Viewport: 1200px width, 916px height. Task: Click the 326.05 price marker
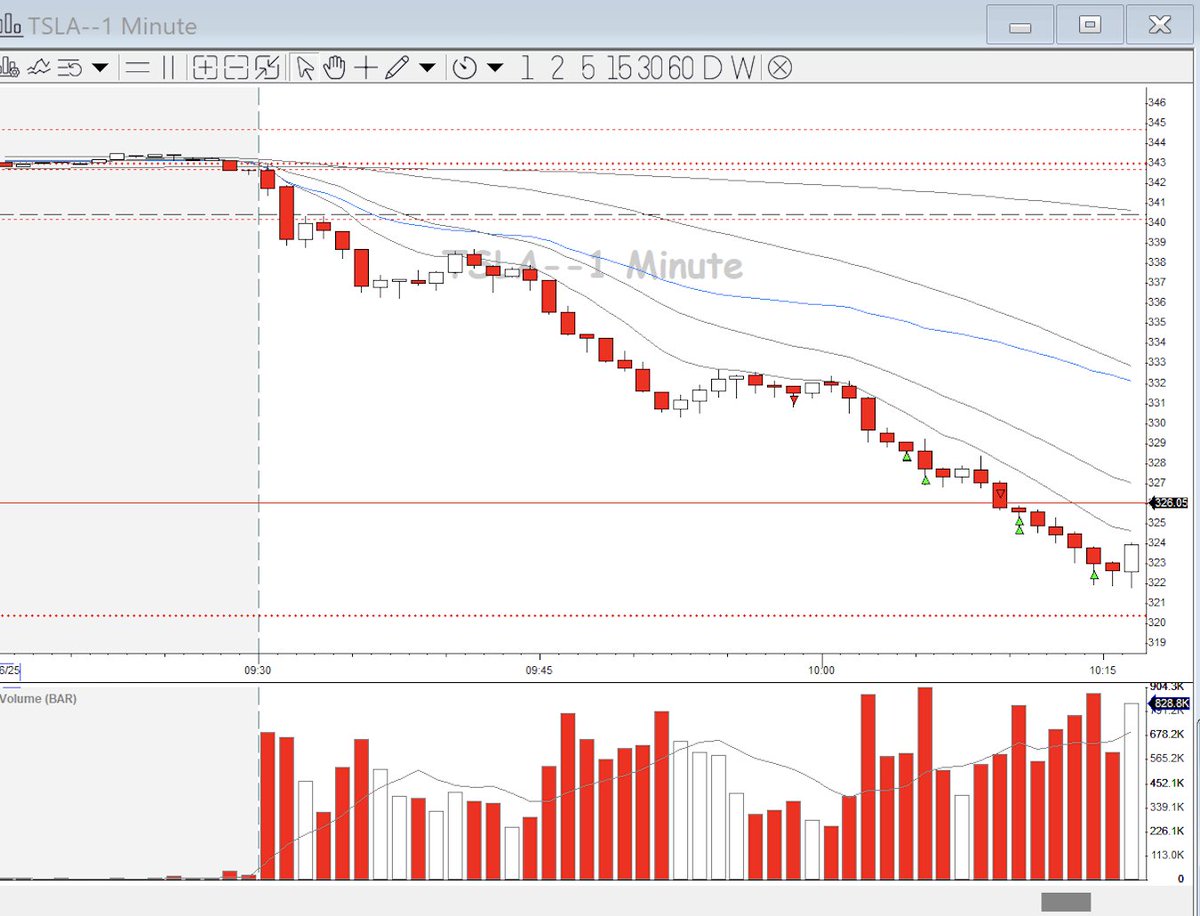(x=1170, y=504)
